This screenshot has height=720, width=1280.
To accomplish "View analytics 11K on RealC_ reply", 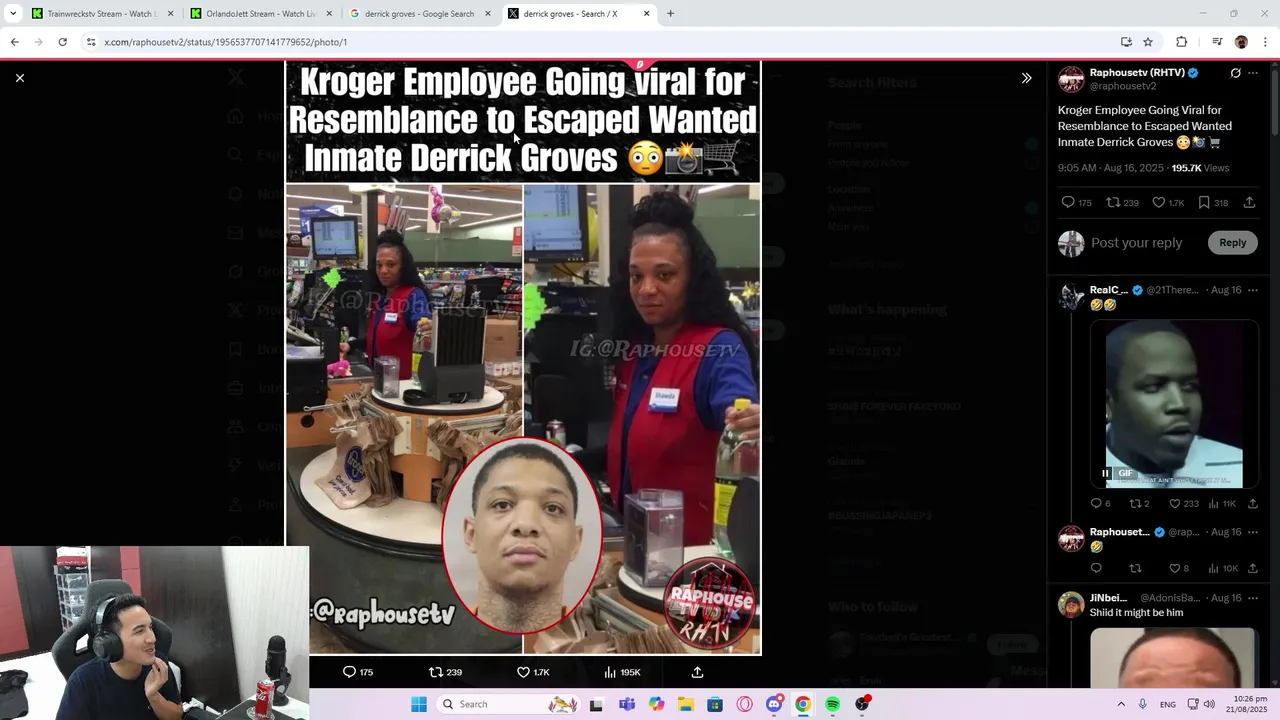I will 1222,504.
